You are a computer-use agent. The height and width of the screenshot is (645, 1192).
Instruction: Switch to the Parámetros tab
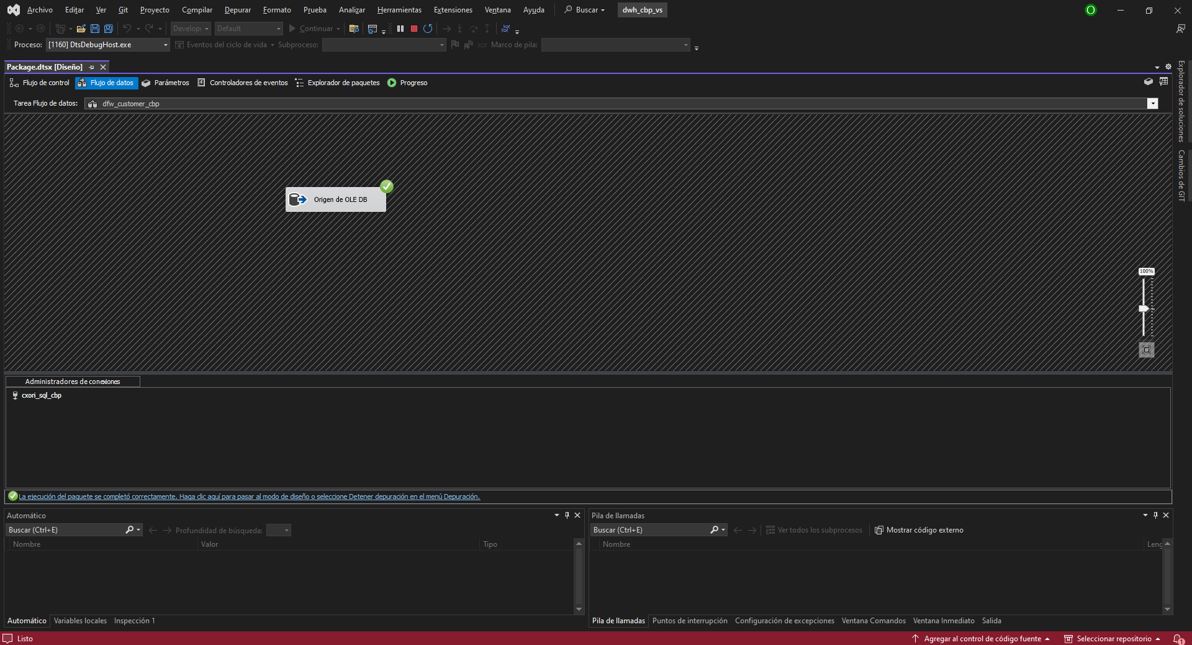pos(166,83)
